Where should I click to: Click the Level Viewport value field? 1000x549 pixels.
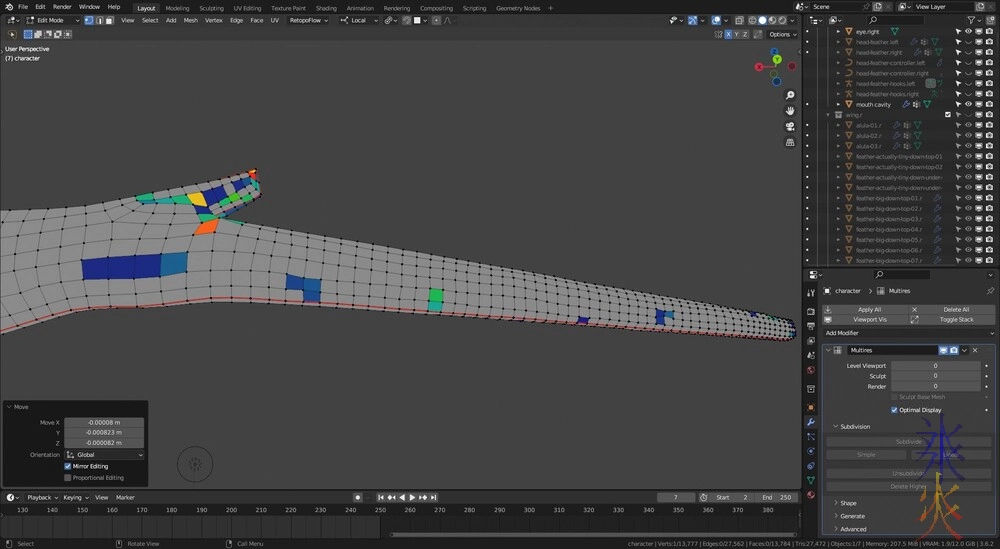[x=935, y=366]
